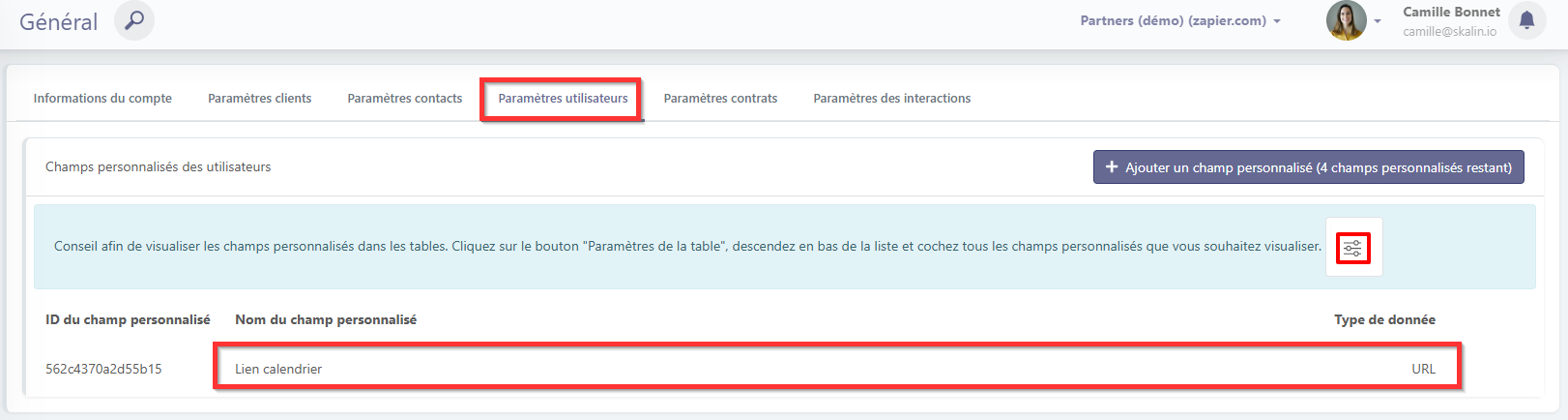This screenshot has height=420, width=1568.
Task: Click the URL data type link
Action: pos(1423,369)
